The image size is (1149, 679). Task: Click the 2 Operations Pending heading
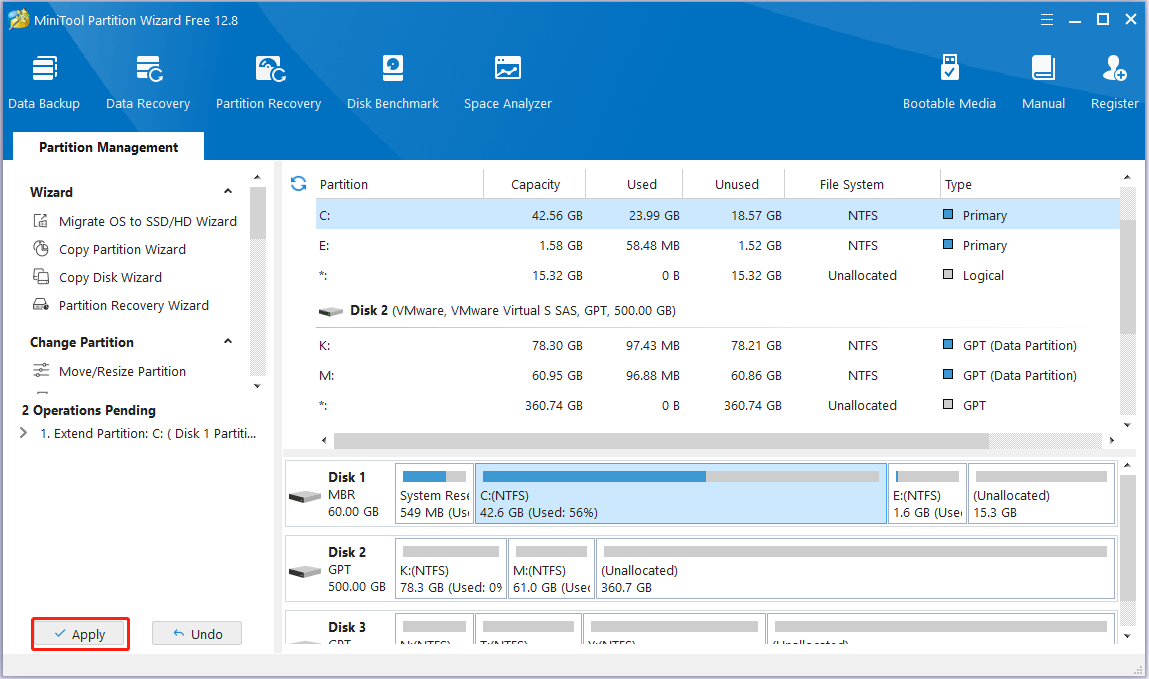coord(89,410)
